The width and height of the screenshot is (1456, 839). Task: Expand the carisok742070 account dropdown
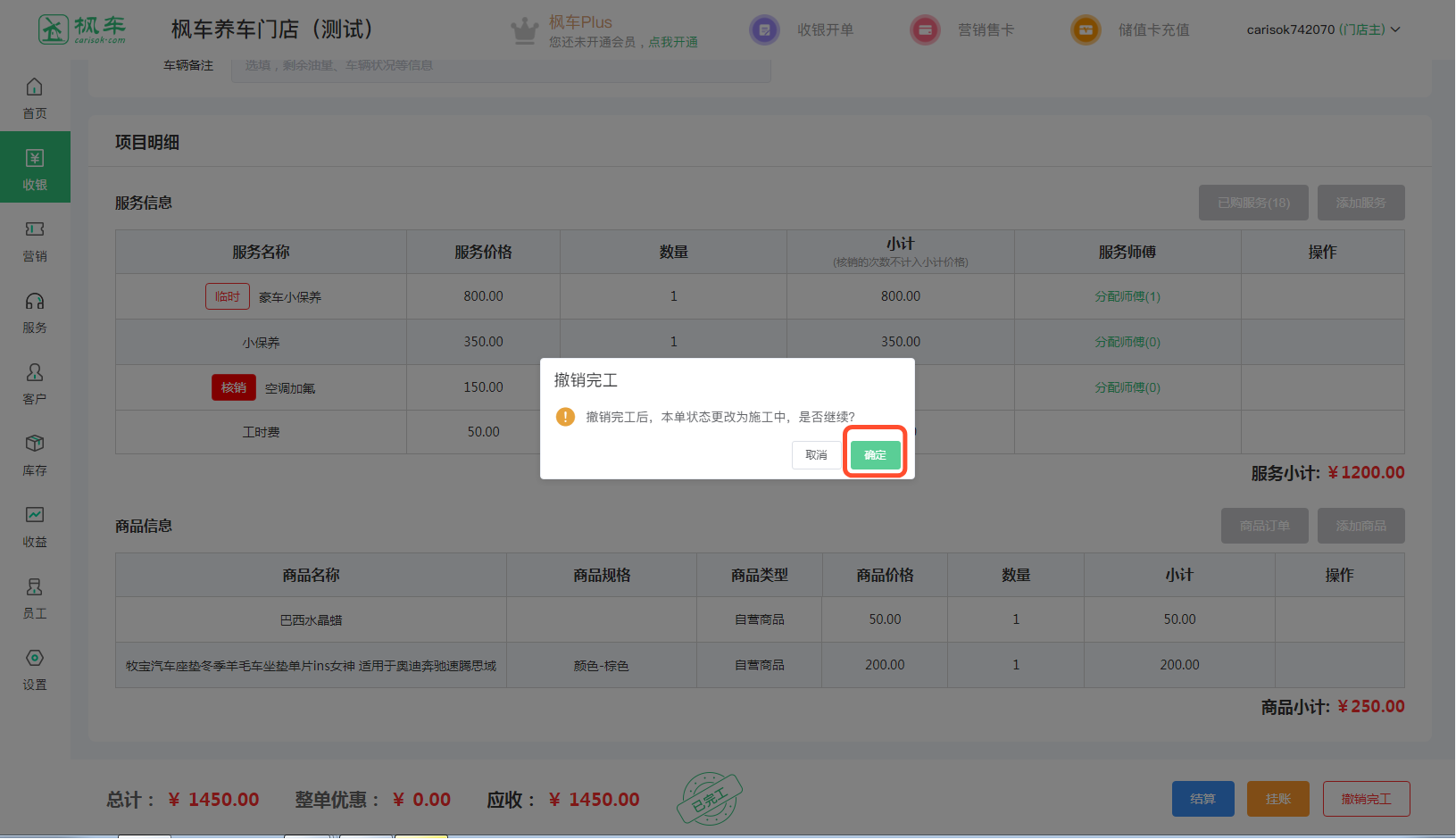(1323, 29)
